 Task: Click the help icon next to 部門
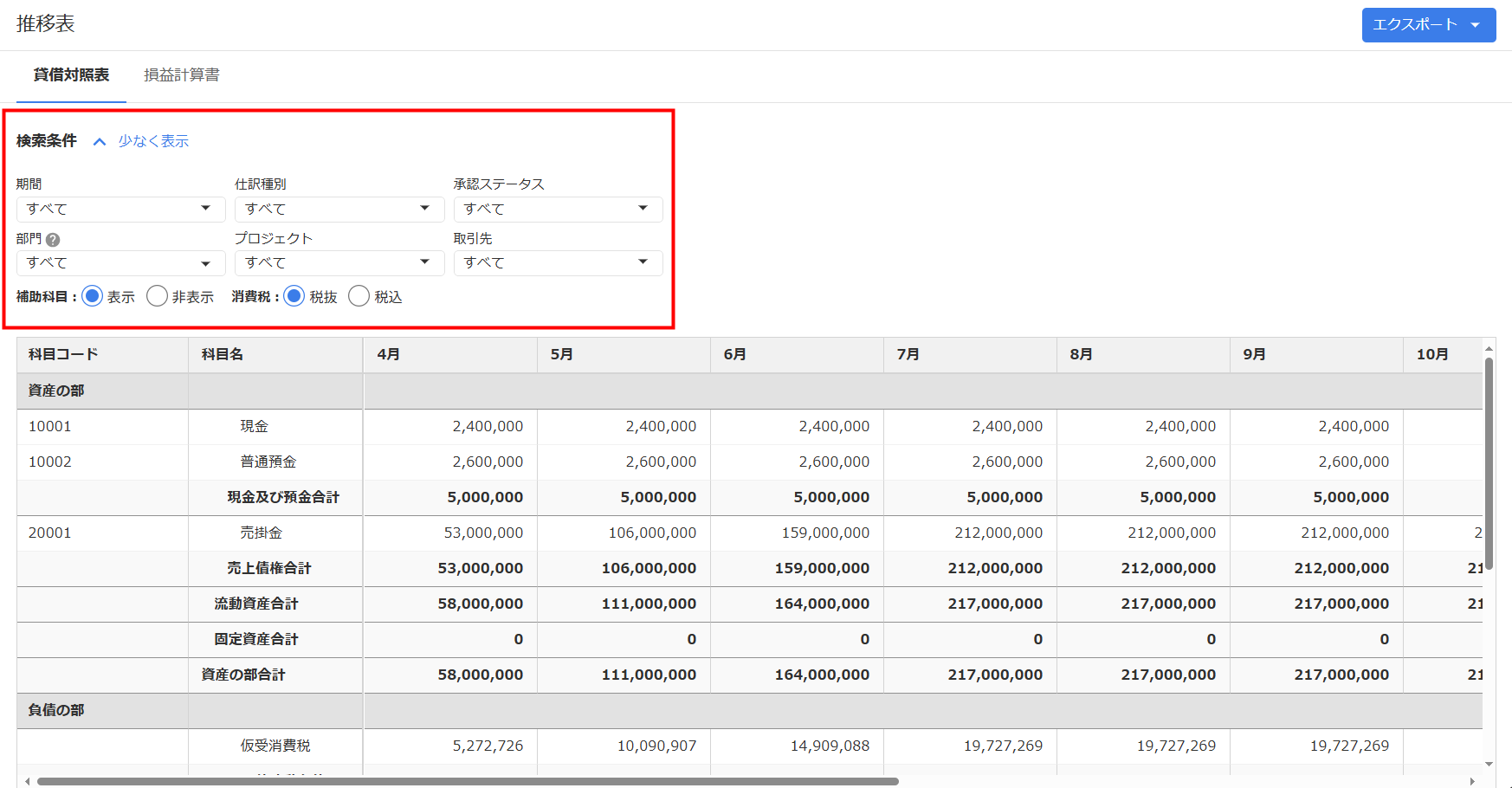[53, 240]
